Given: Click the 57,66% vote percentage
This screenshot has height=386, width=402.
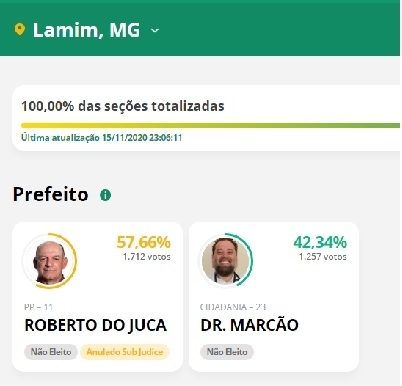Looking at the screenshot, I should click(x=143, y=242).
